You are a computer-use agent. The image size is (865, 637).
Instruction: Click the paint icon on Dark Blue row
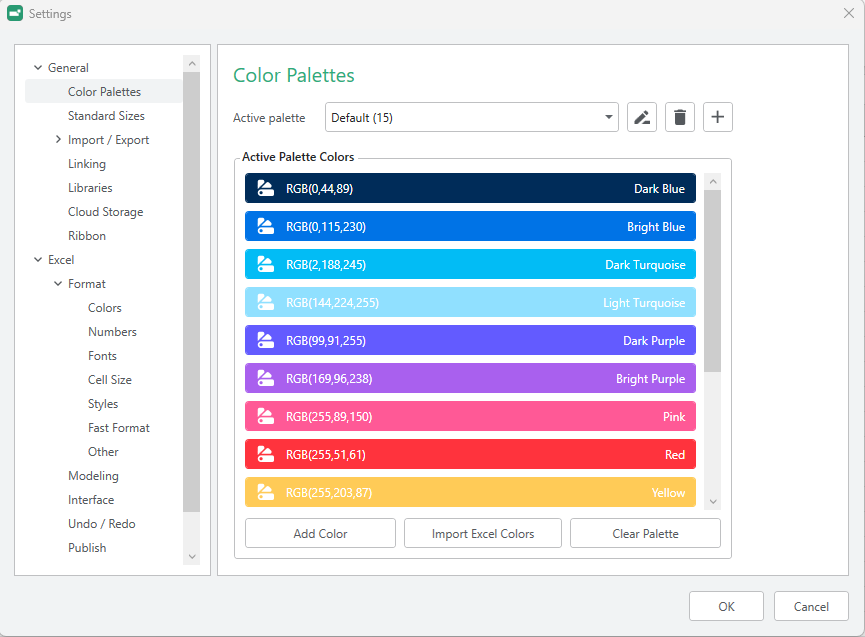tap(265, 189)
